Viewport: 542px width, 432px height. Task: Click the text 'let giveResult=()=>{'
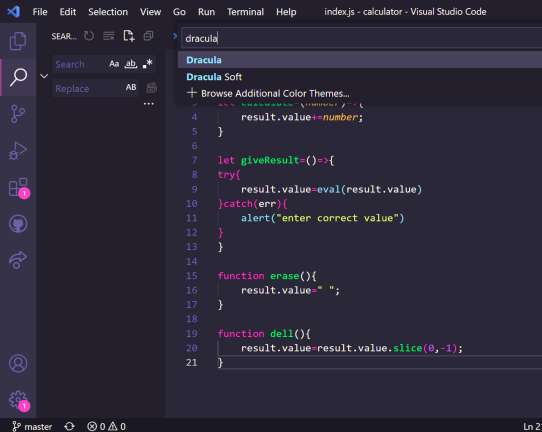pyautogui.click(x=276, y=160)
